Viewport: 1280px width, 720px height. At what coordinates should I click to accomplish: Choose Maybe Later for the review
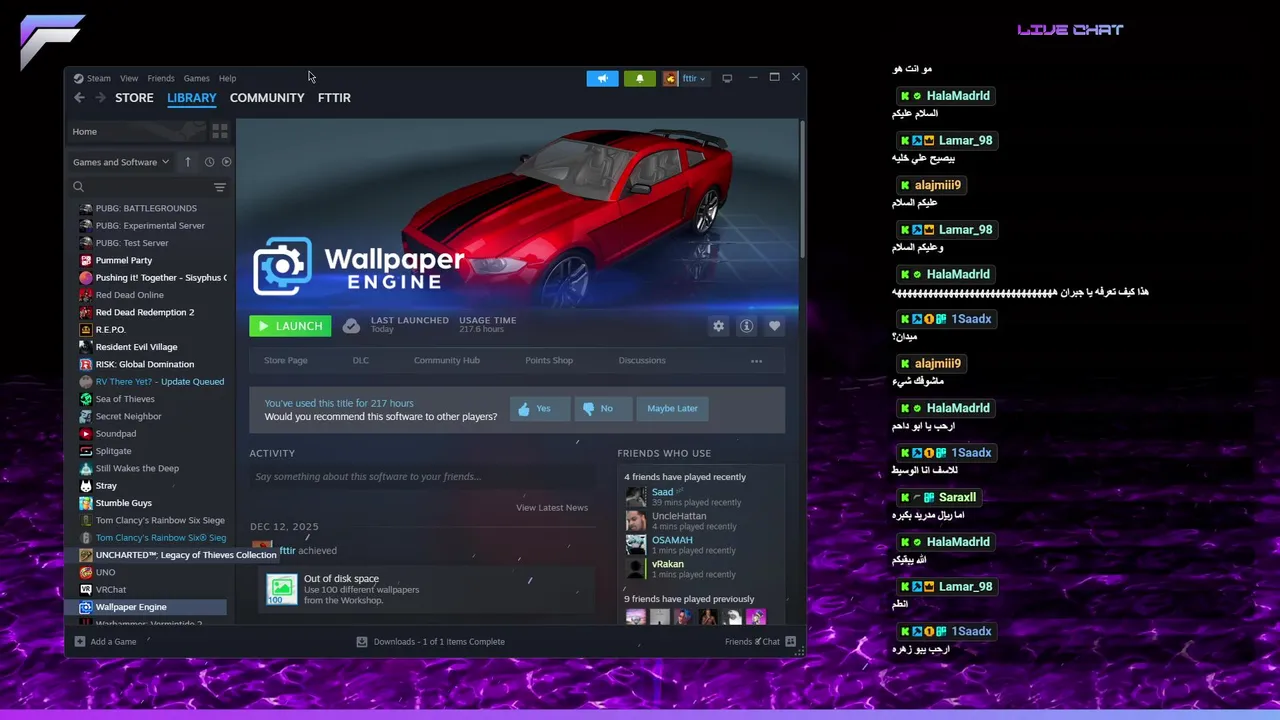click(672, 408)
